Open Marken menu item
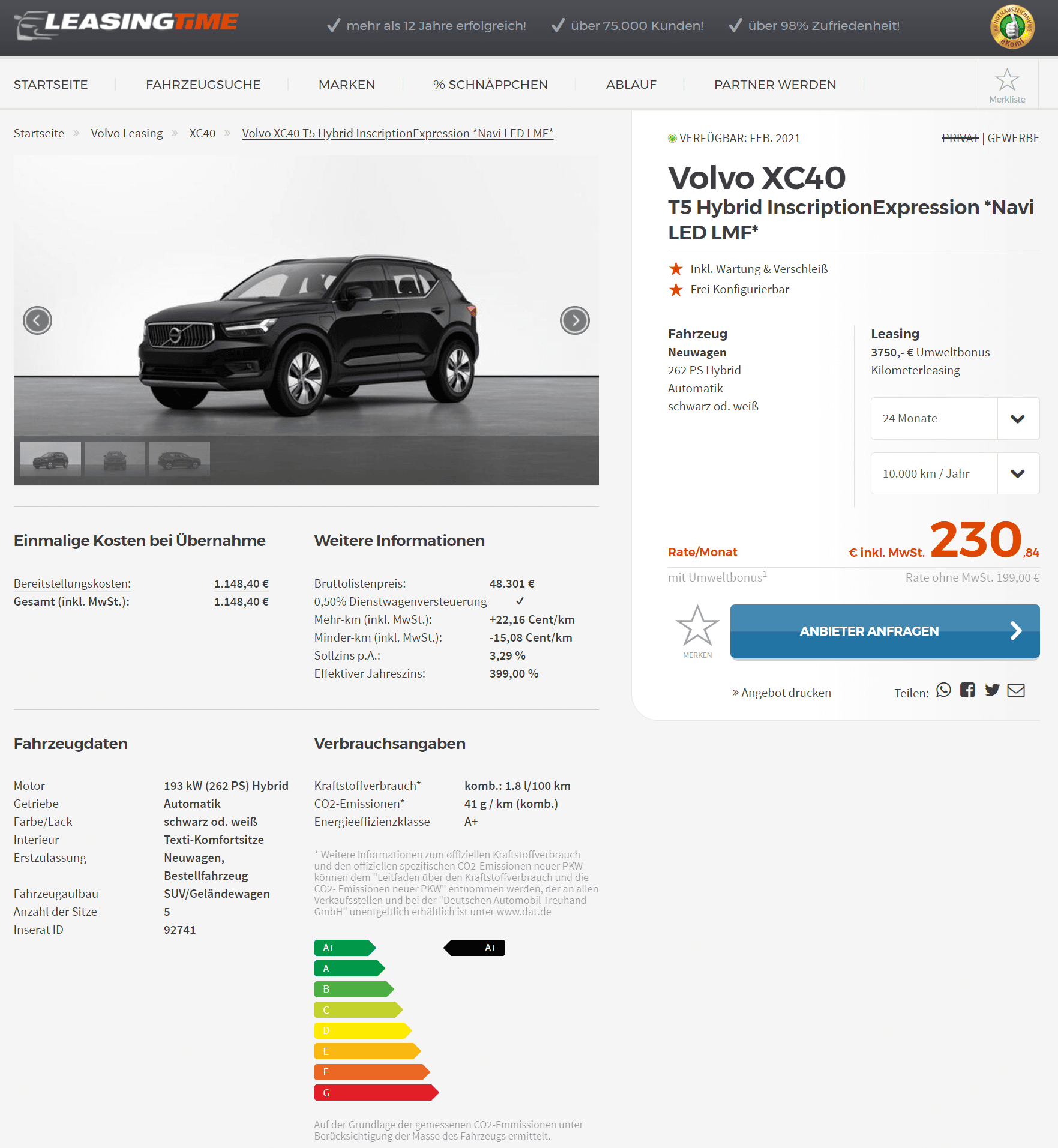Screen dimensions: 1058x1148 pyautogui.click(x=347, y=85)
